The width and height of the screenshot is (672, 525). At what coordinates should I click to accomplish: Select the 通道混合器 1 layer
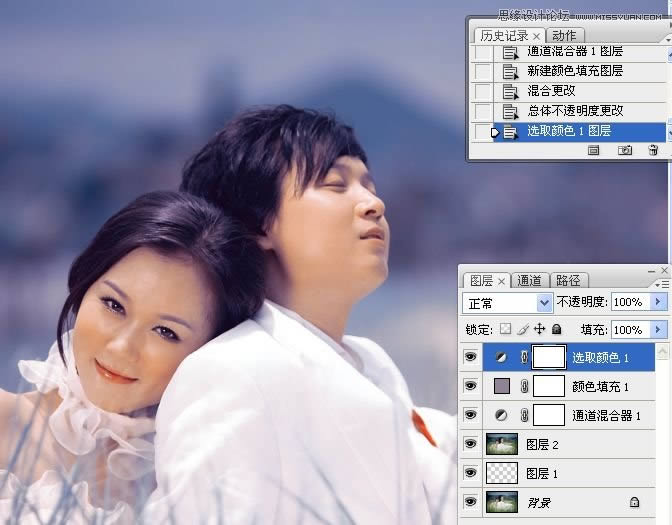click(x=600, y=415)
